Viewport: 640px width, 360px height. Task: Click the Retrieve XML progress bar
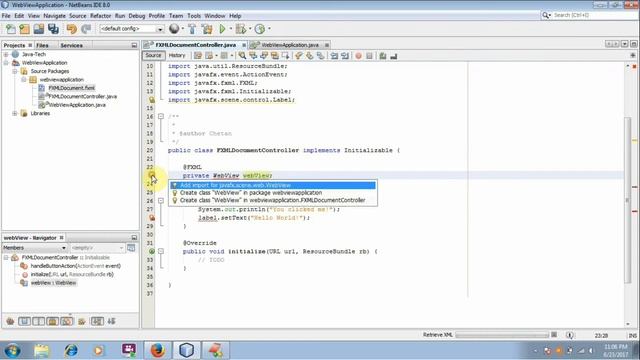pos(502,335)
